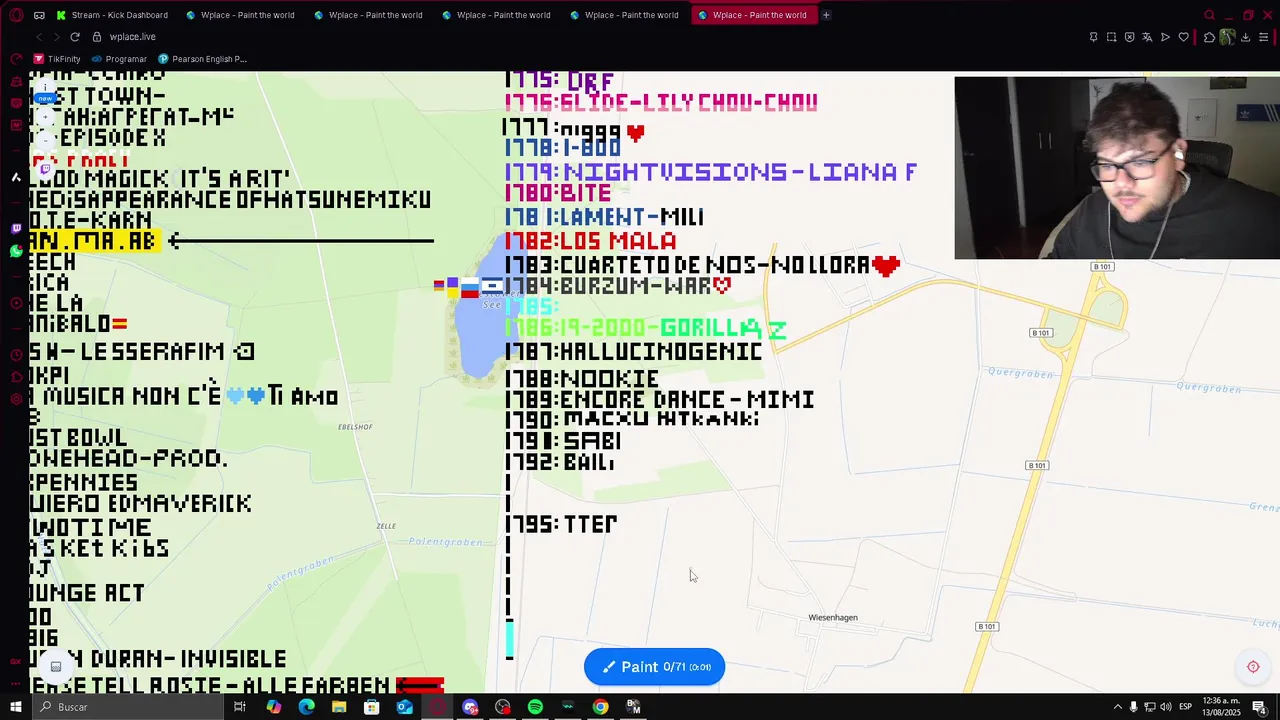Click the player play triangle icon
Screen dimensions: 1280x720
coord(1165,37)
